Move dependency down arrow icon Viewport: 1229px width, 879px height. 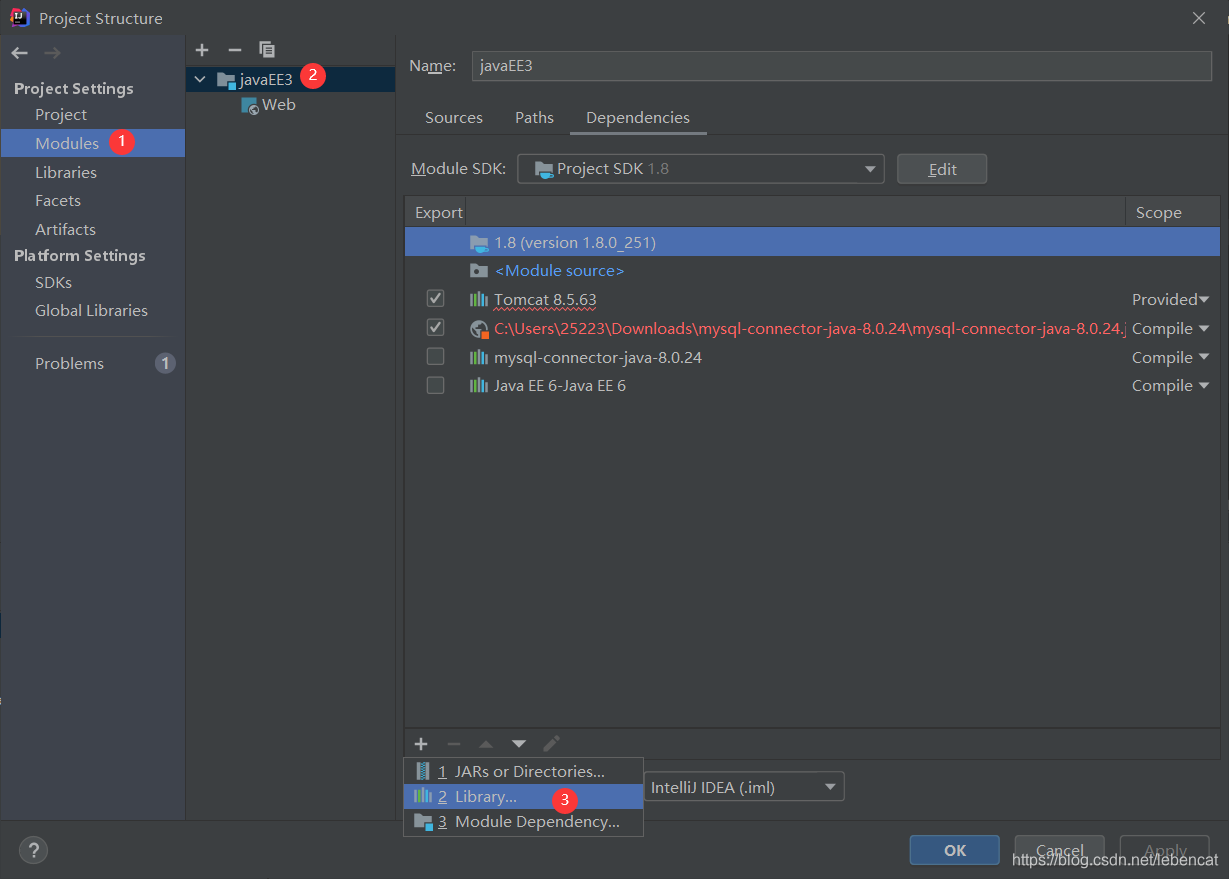pos(519,744)
